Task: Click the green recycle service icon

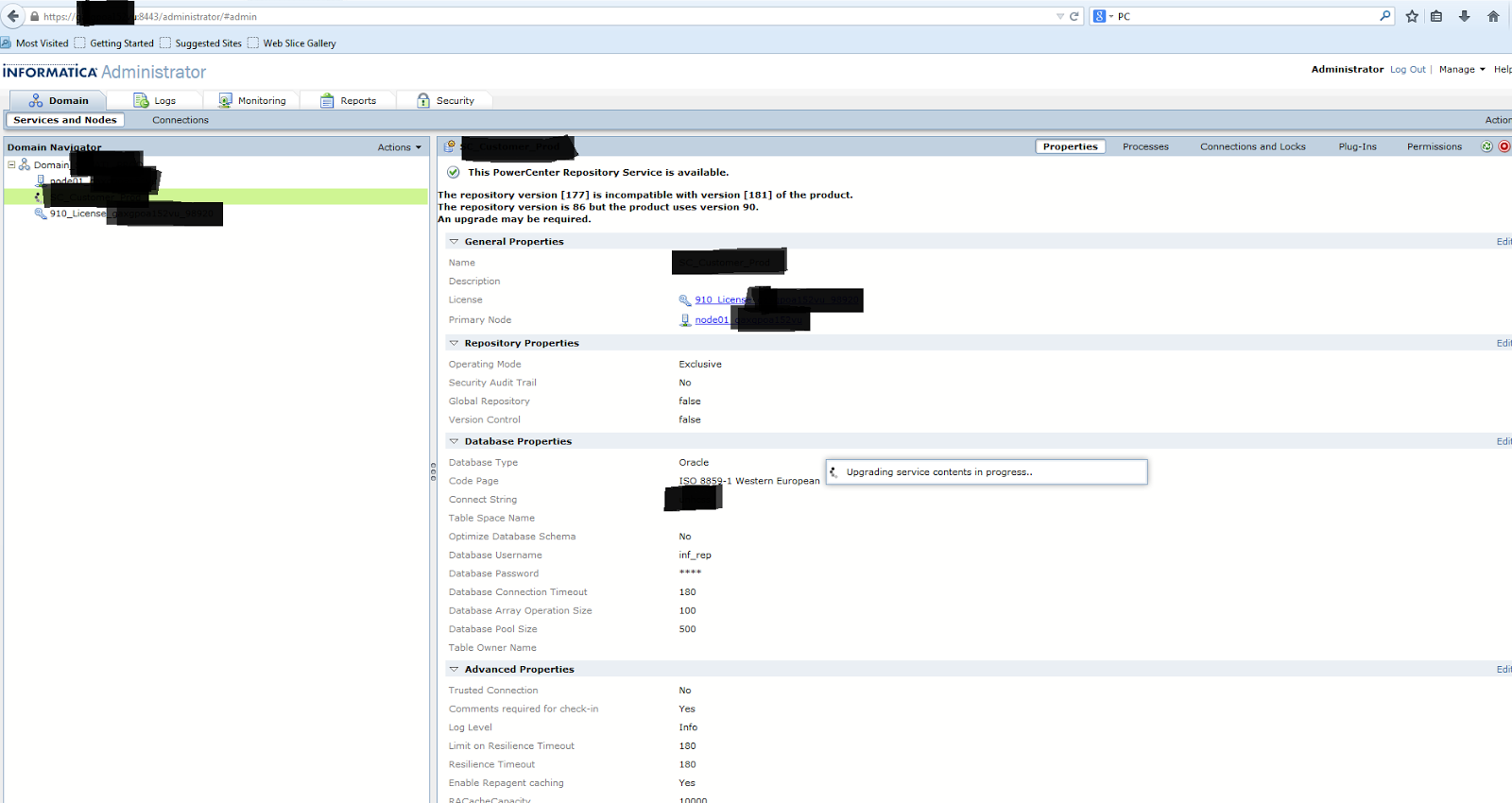Action: [1486, 146]
